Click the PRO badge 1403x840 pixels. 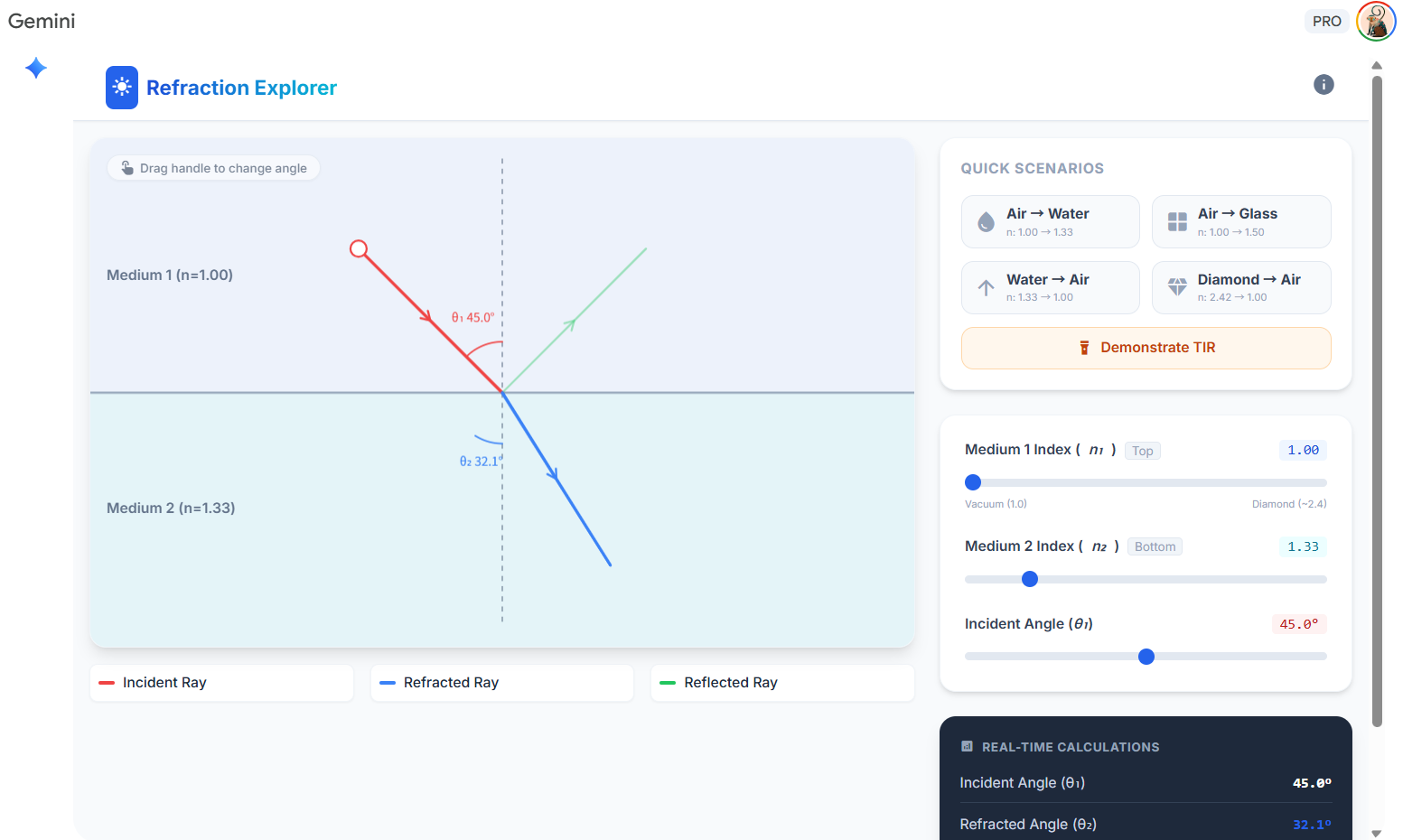1326,22
